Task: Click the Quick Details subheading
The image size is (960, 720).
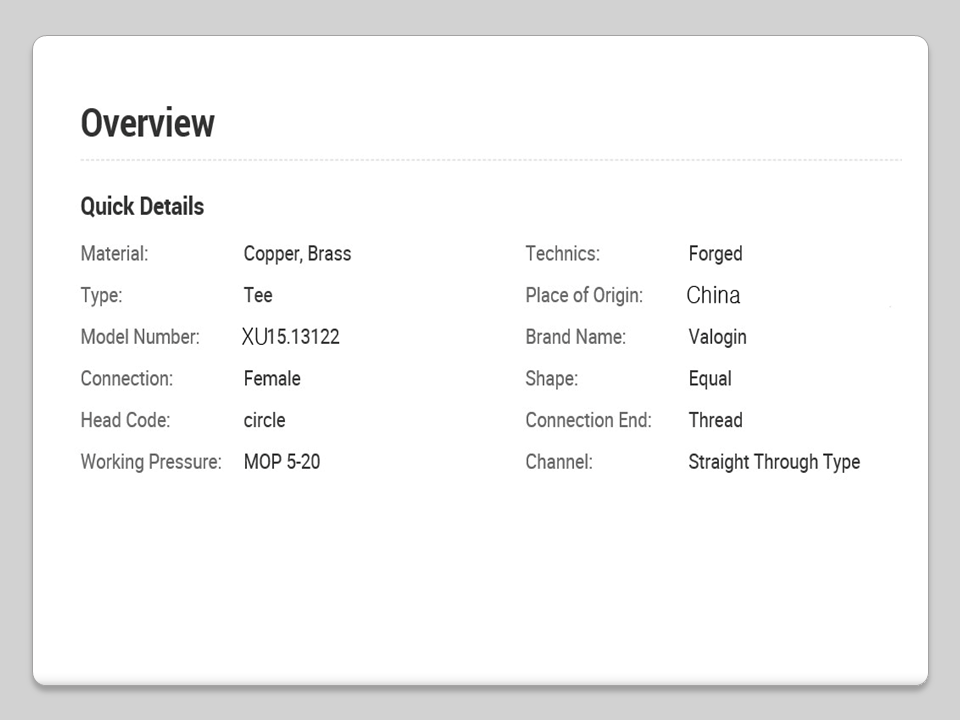Action: [x=142, y=207]
